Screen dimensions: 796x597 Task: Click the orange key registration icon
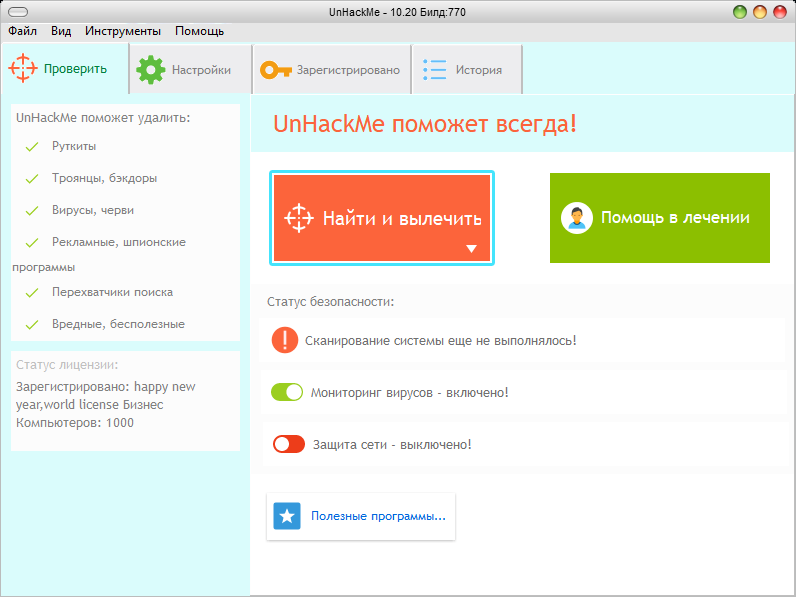point(275,70)
